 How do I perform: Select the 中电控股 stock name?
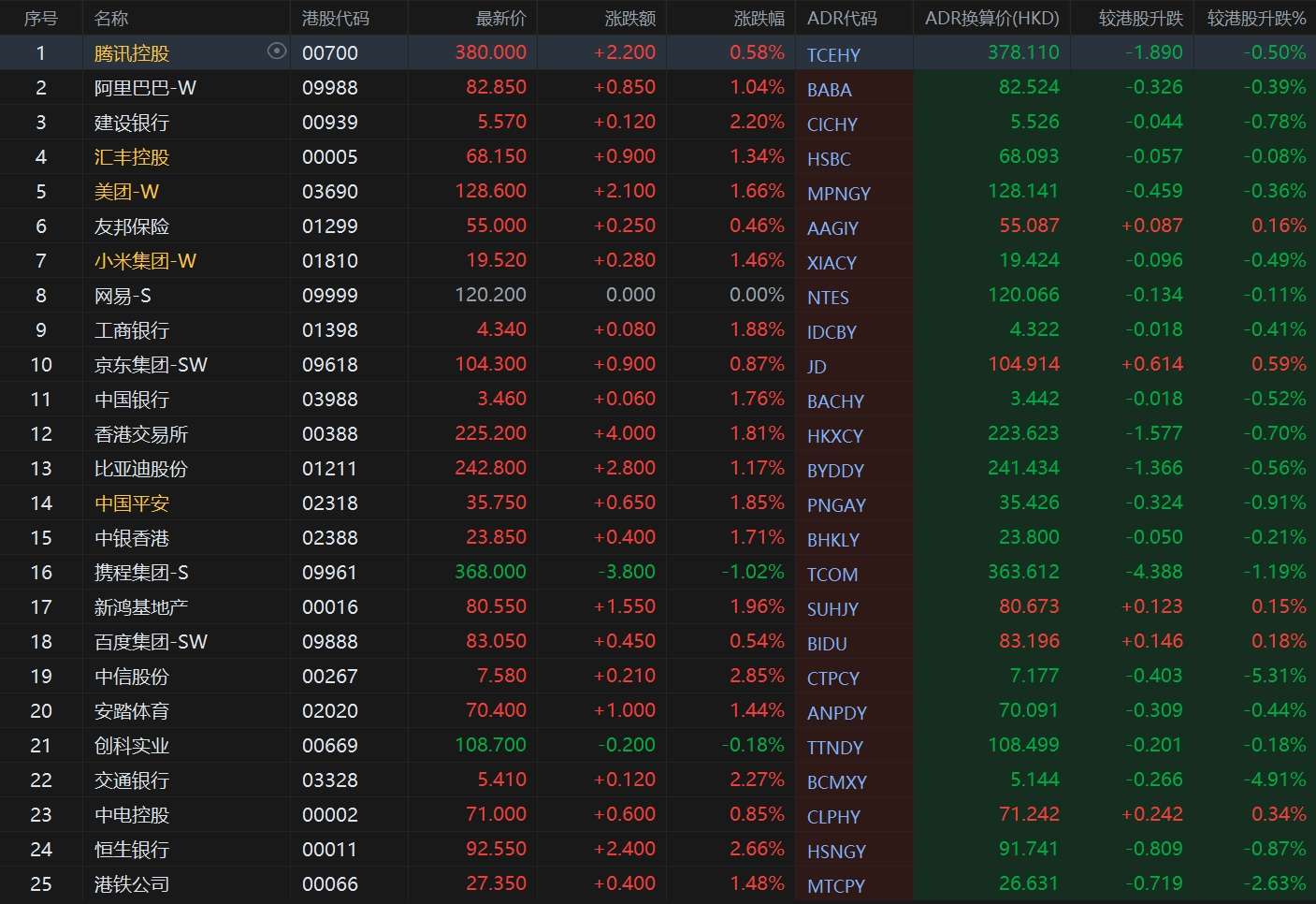132,815
